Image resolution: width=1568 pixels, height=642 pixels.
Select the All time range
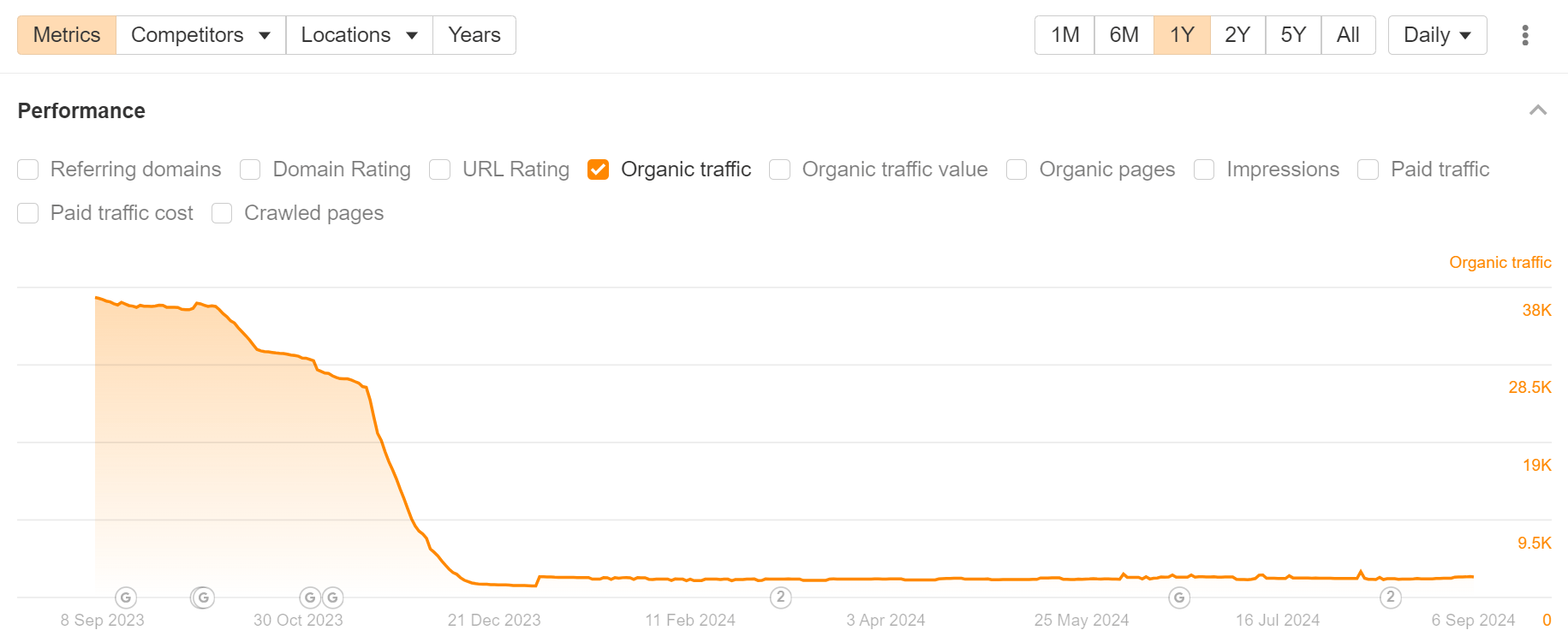tap(1347, 35)
